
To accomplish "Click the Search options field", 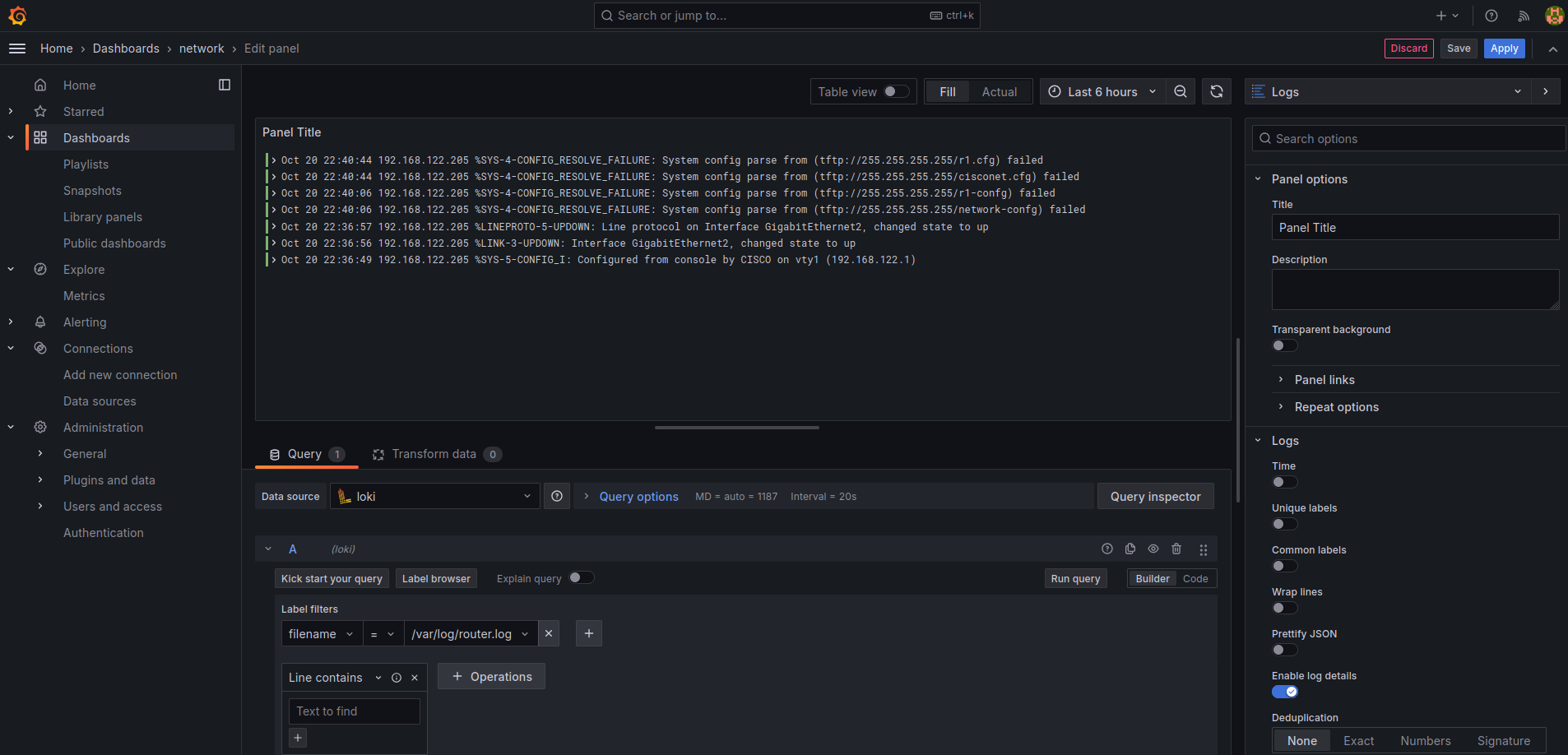I will tap(1408, 138).
